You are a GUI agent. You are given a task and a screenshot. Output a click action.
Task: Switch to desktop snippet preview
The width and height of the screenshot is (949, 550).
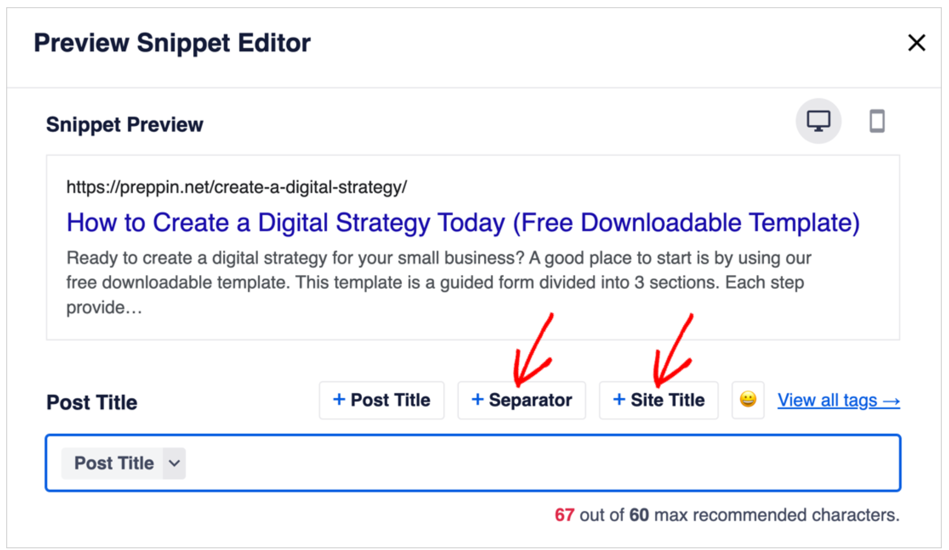pos(818,121)
